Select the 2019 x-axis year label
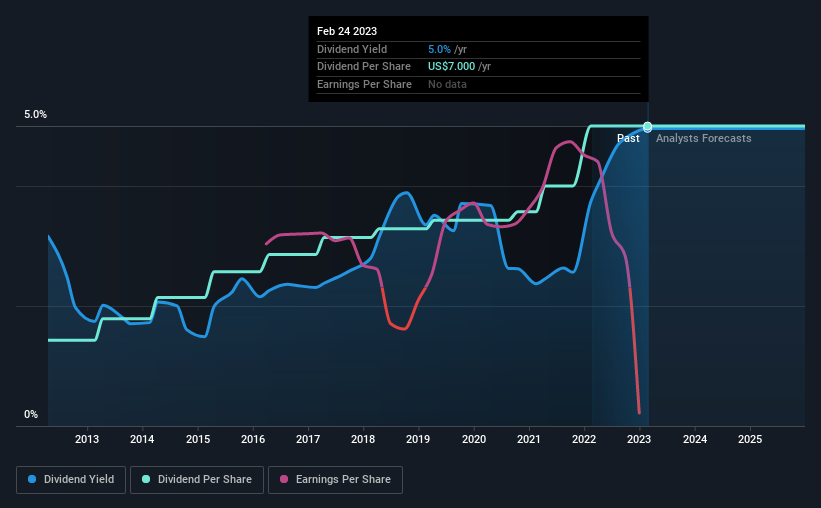 click(418, 439)
